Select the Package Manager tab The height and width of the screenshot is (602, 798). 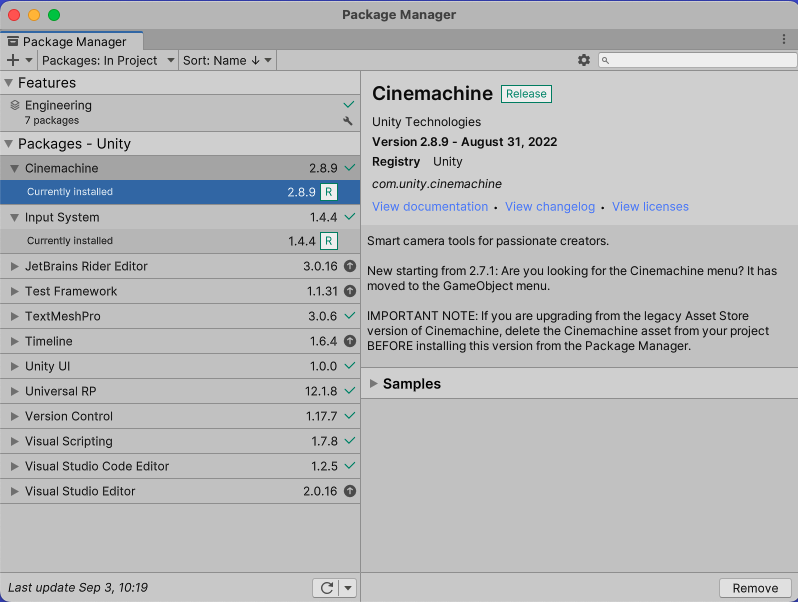click(73, 42)
